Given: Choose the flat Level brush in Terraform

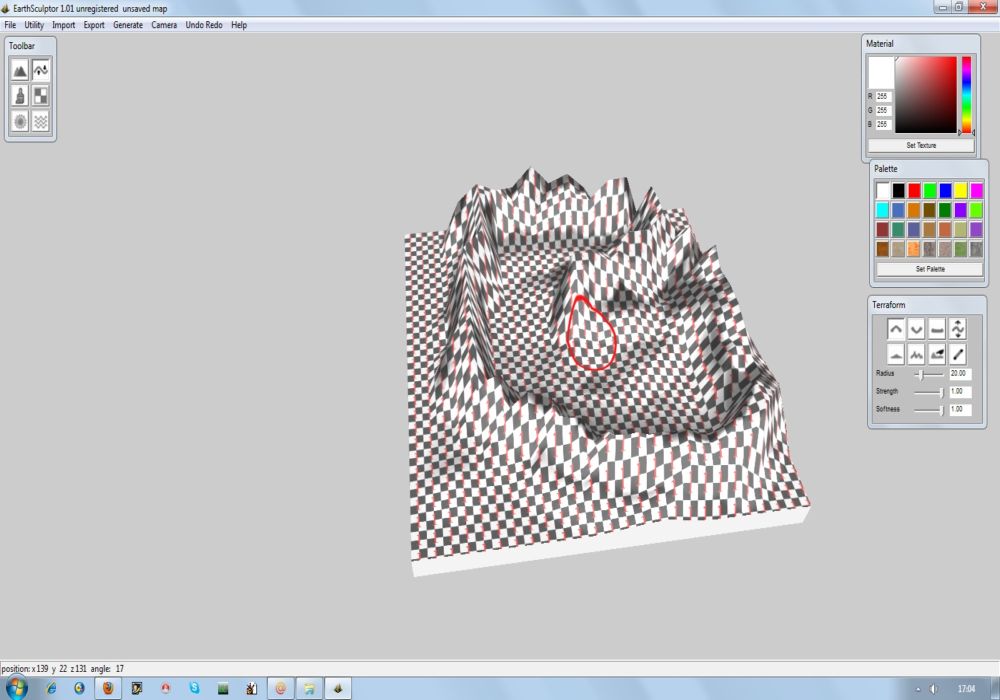Looking at the screenshot, I should click(937, 328).
